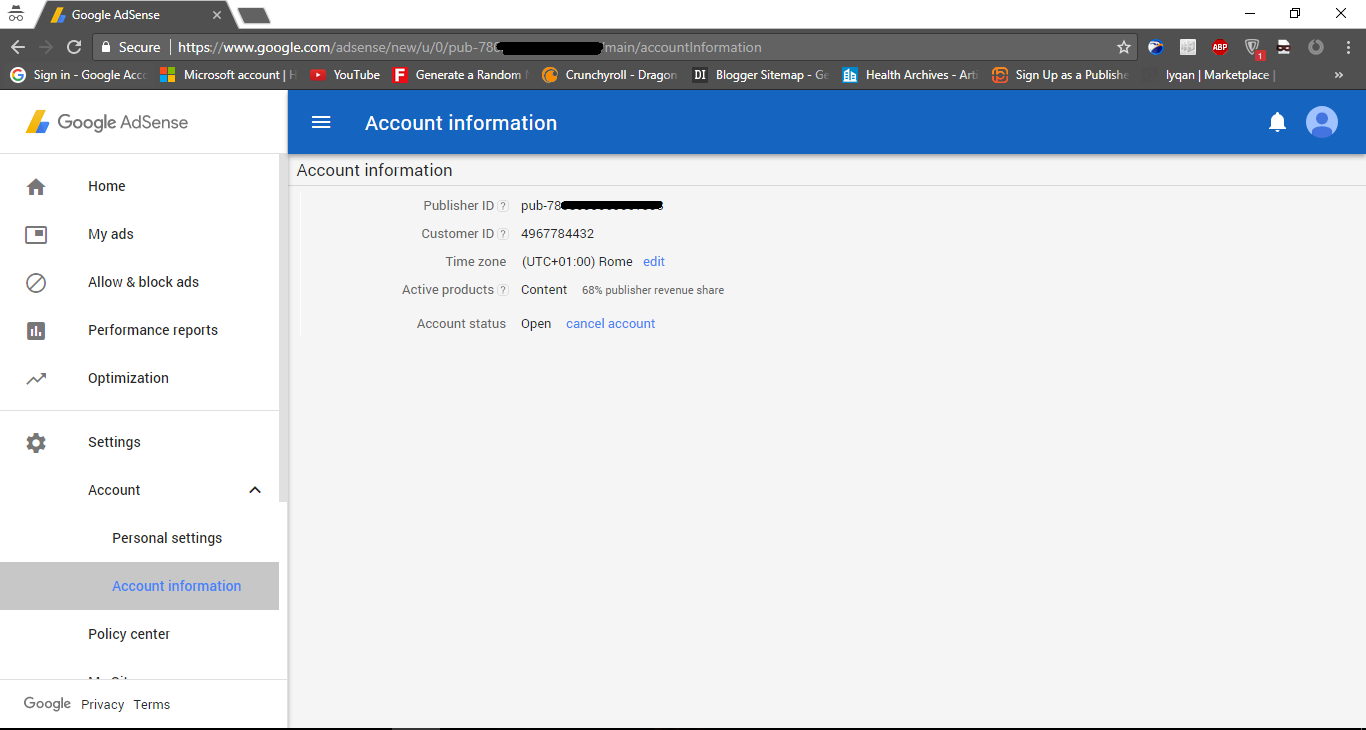Click the Google AdSense logo
1366x730 pixels.
(x=107, y=122)
